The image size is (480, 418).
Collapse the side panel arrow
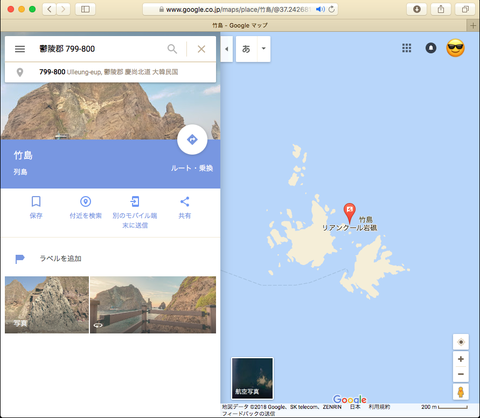tap(227, 49)
